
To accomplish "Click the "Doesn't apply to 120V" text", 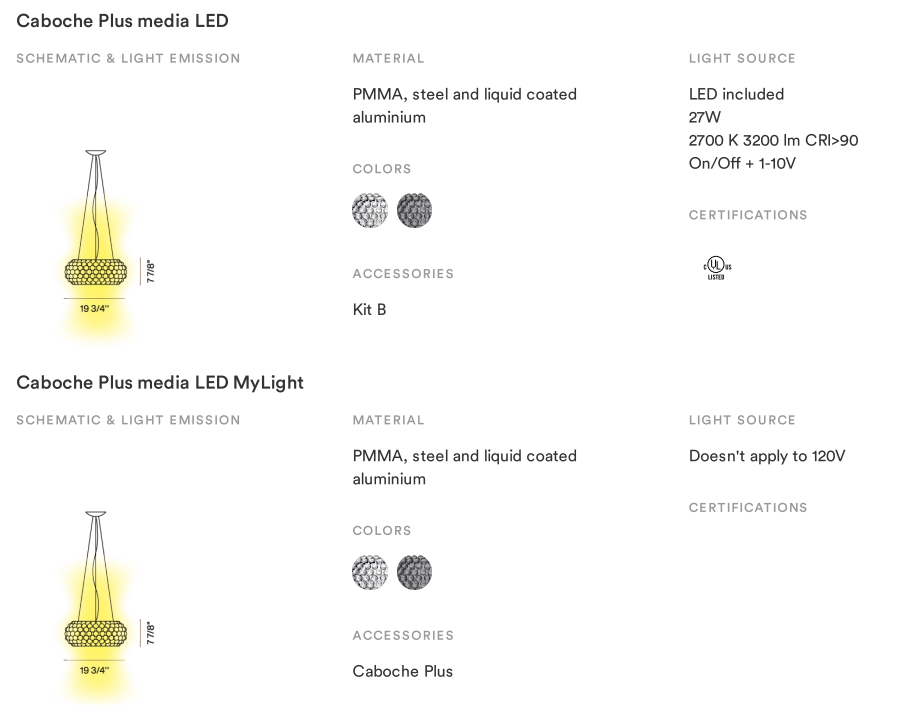I will pyautogui.click(x=767, y=456).
